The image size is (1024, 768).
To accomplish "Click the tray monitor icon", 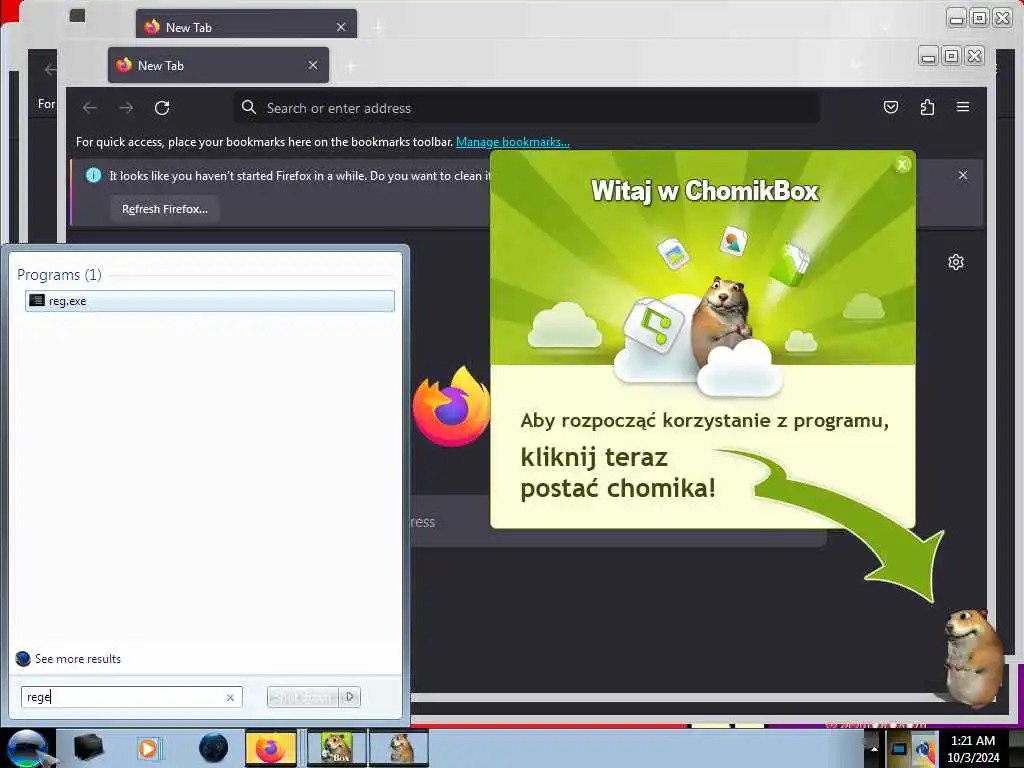I will [899, 749].
